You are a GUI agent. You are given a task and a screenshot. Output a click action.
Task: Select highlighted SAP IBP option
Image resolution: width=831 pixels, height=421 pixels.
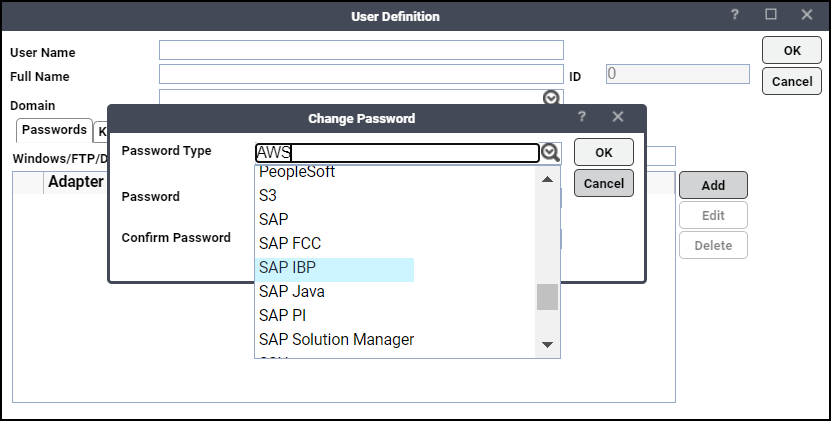click(334, 270)
